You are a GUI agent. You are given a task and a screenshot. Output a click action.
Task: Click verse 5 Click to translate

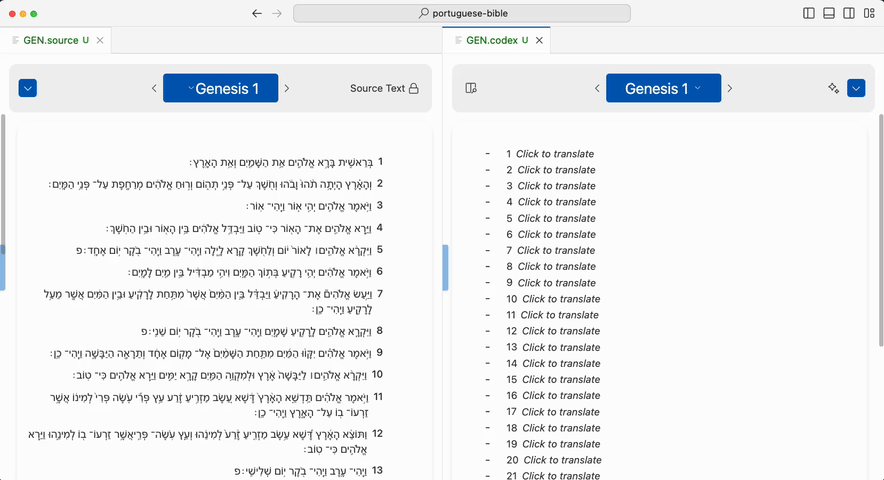[x=556, y=218]
